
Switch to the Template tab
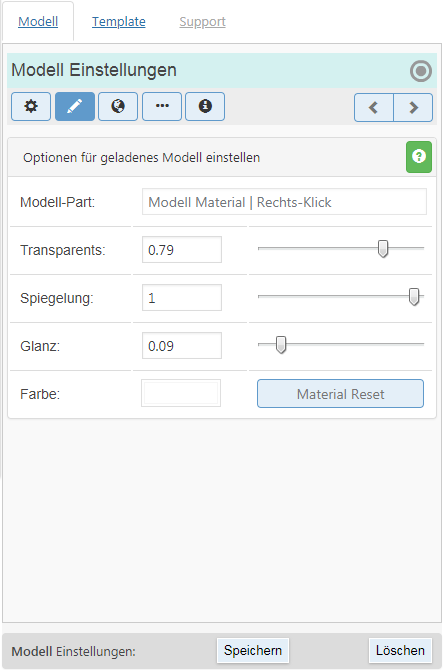point(119,21)
